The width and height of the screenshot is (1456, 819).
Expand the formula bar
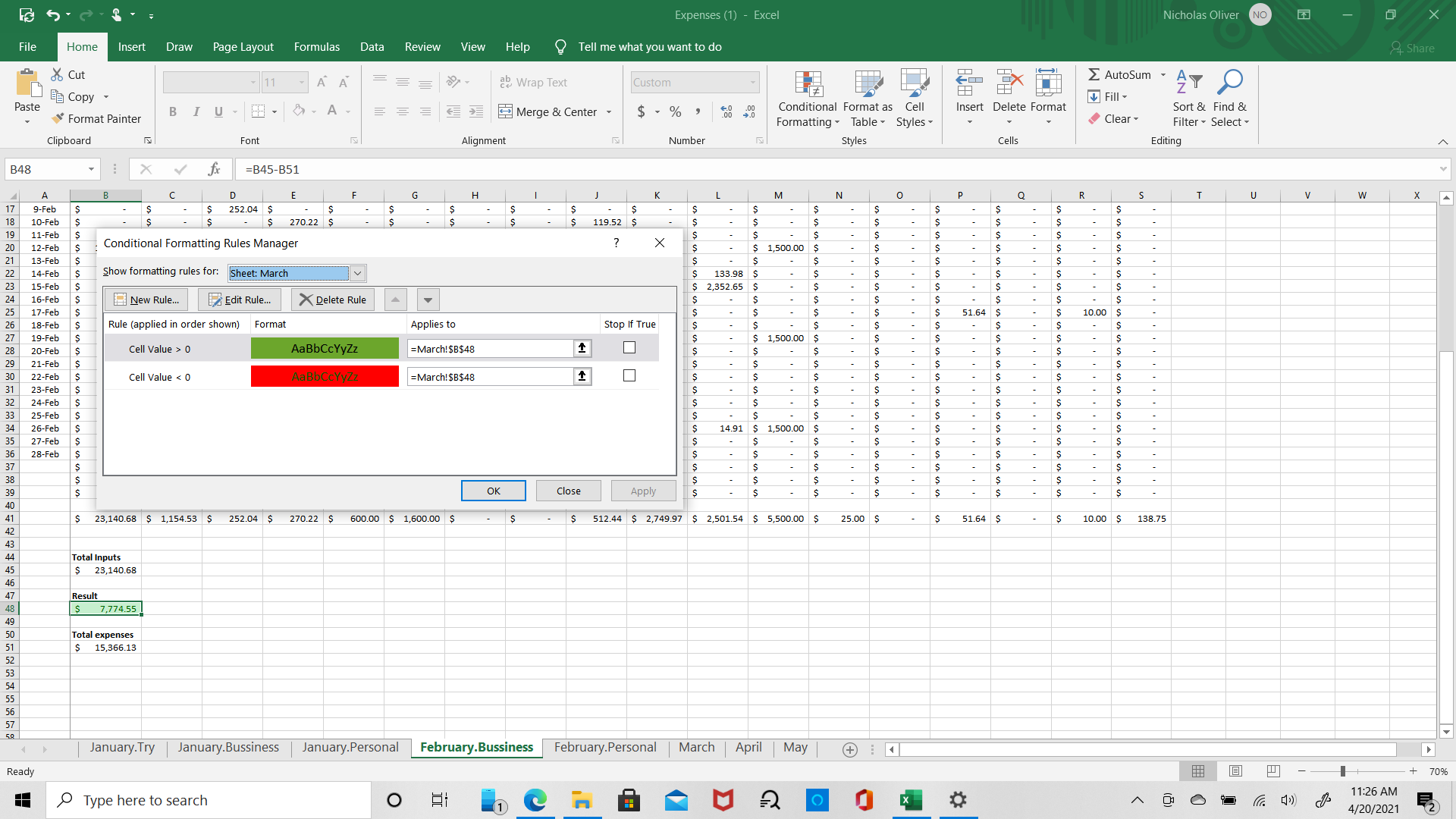[1442, 169]
